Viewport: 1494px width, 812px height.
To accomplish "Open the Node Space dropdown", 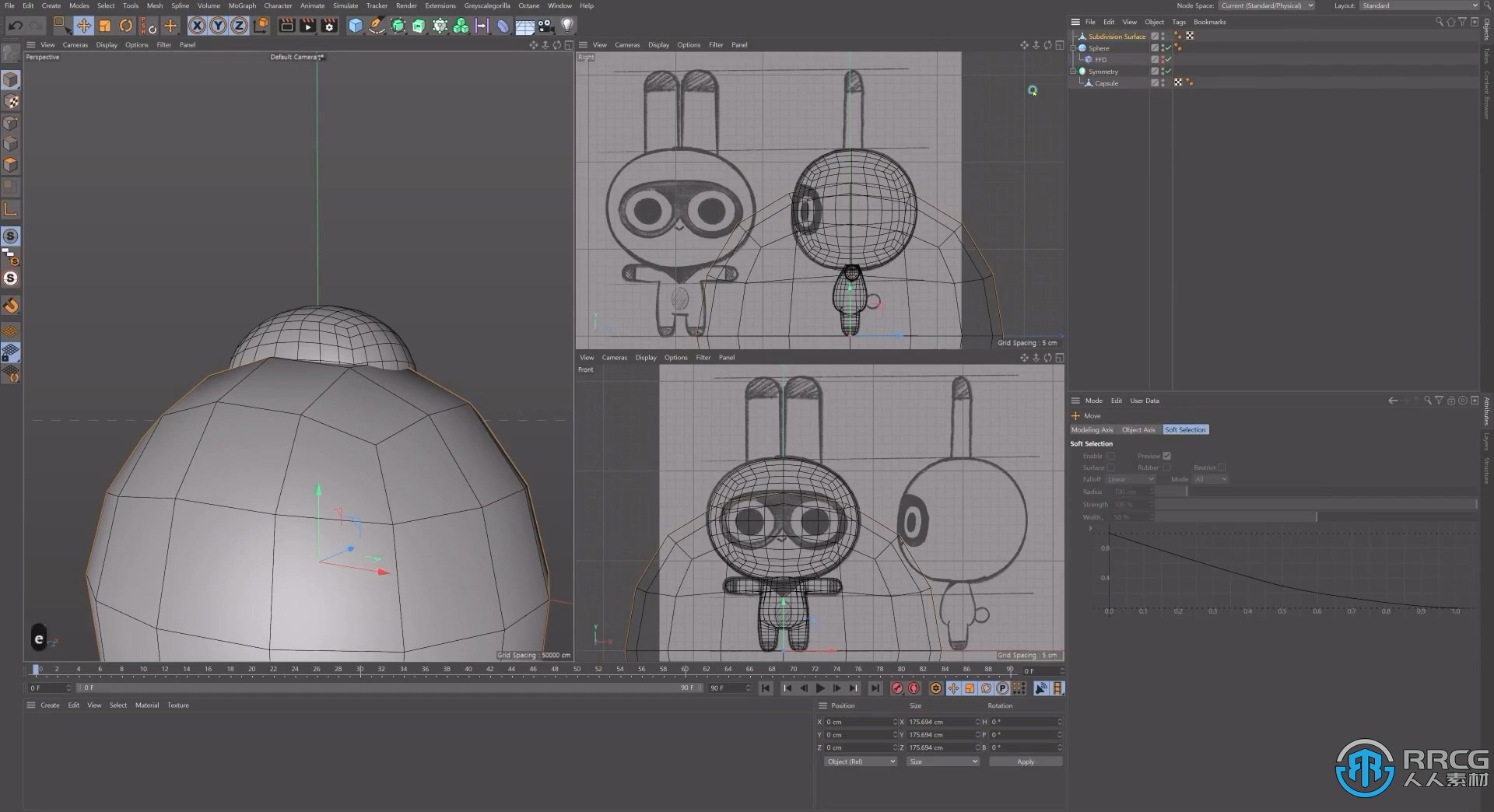I will [x=1266, y=5].
